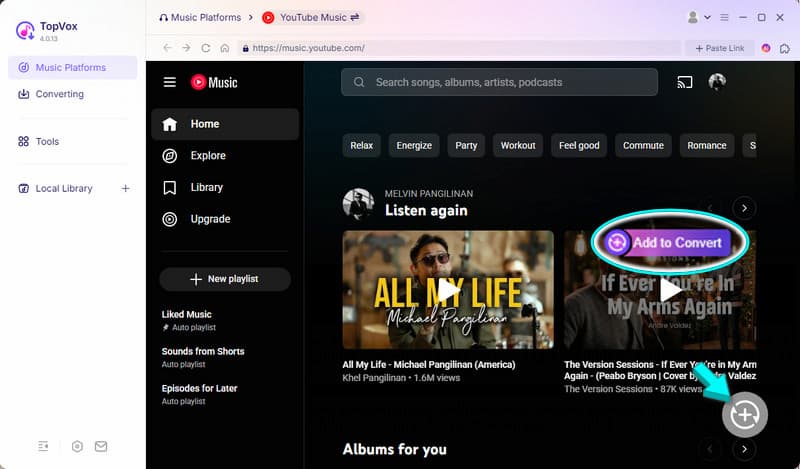The height and width of the screenshot is (469, 800).
Task: Open The Version Sessions song title
Action: click(660, 370)
